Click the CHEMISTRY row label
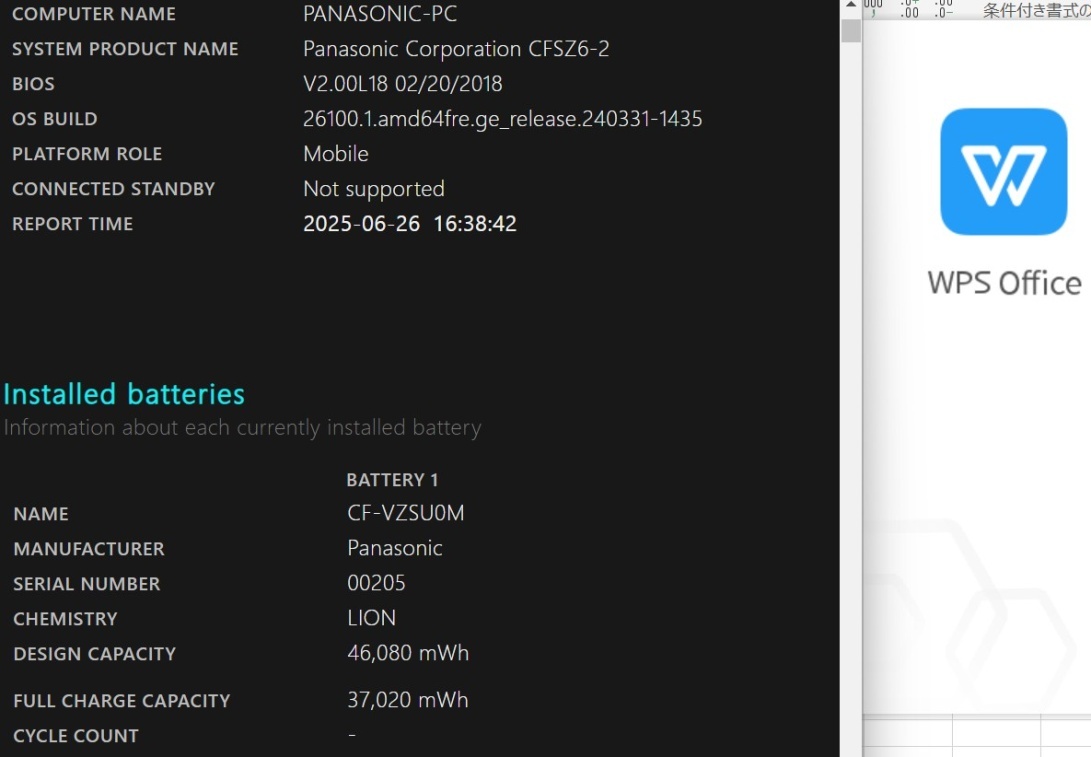Screen dimensions: 1091x757 point(65,619)
